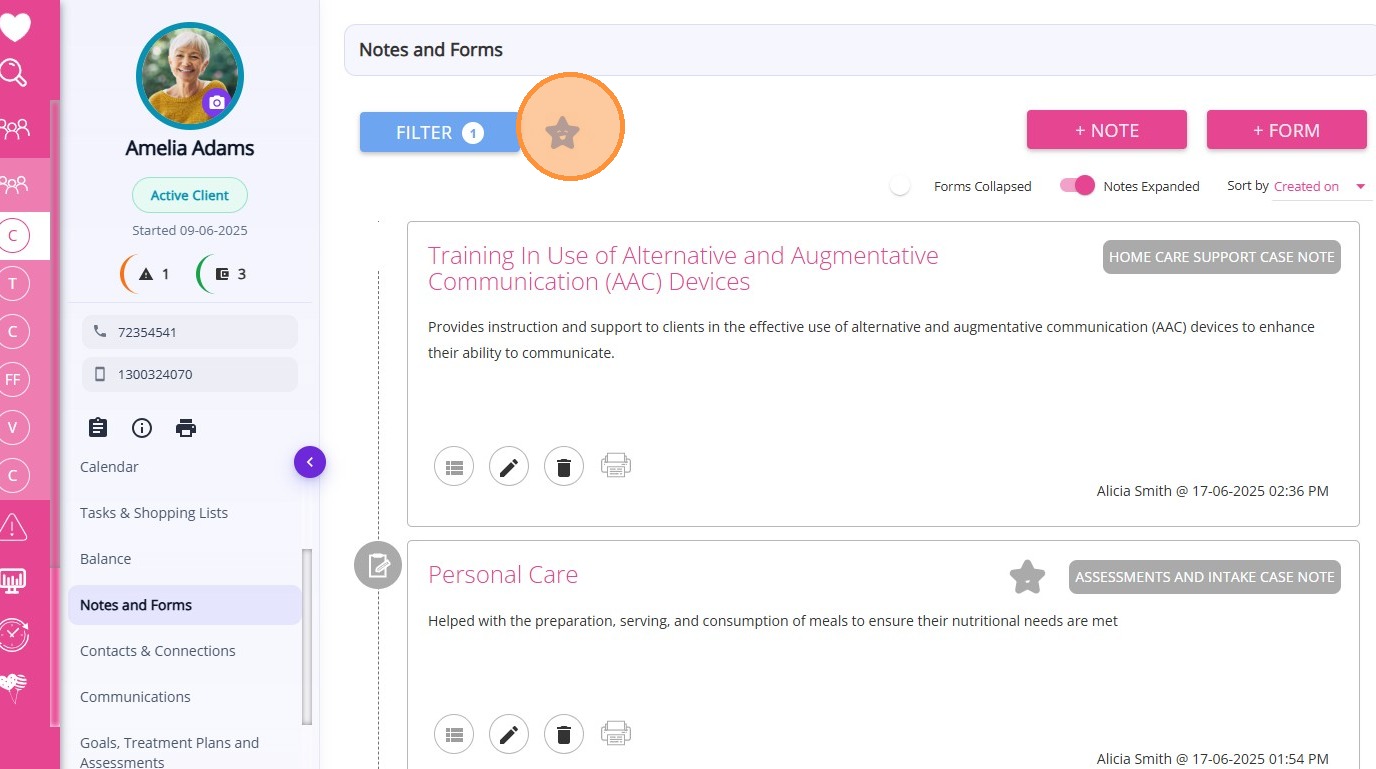Click the printer icon in client panel

186,428
